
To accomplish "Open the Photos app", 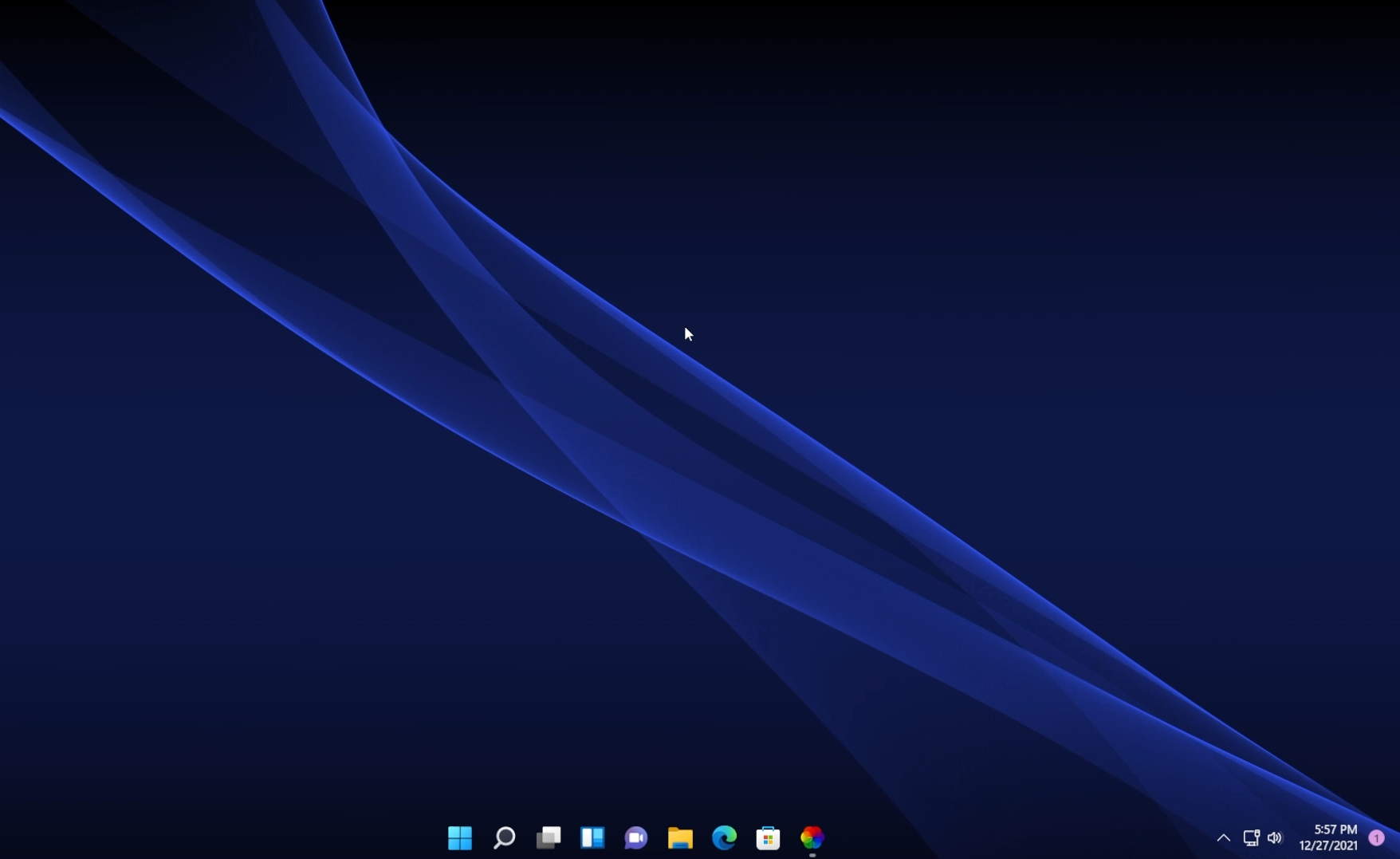I will pos(812,838).
